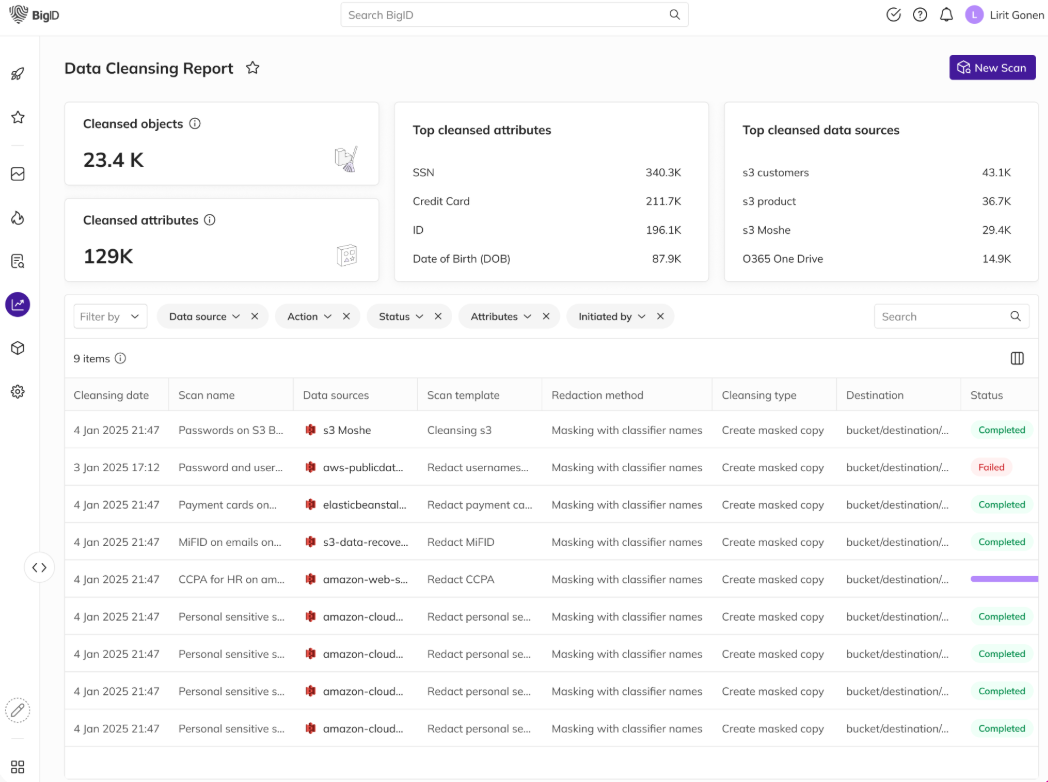Click the New Scan button
The image size is (1048, 782).
tap(992, 68)
